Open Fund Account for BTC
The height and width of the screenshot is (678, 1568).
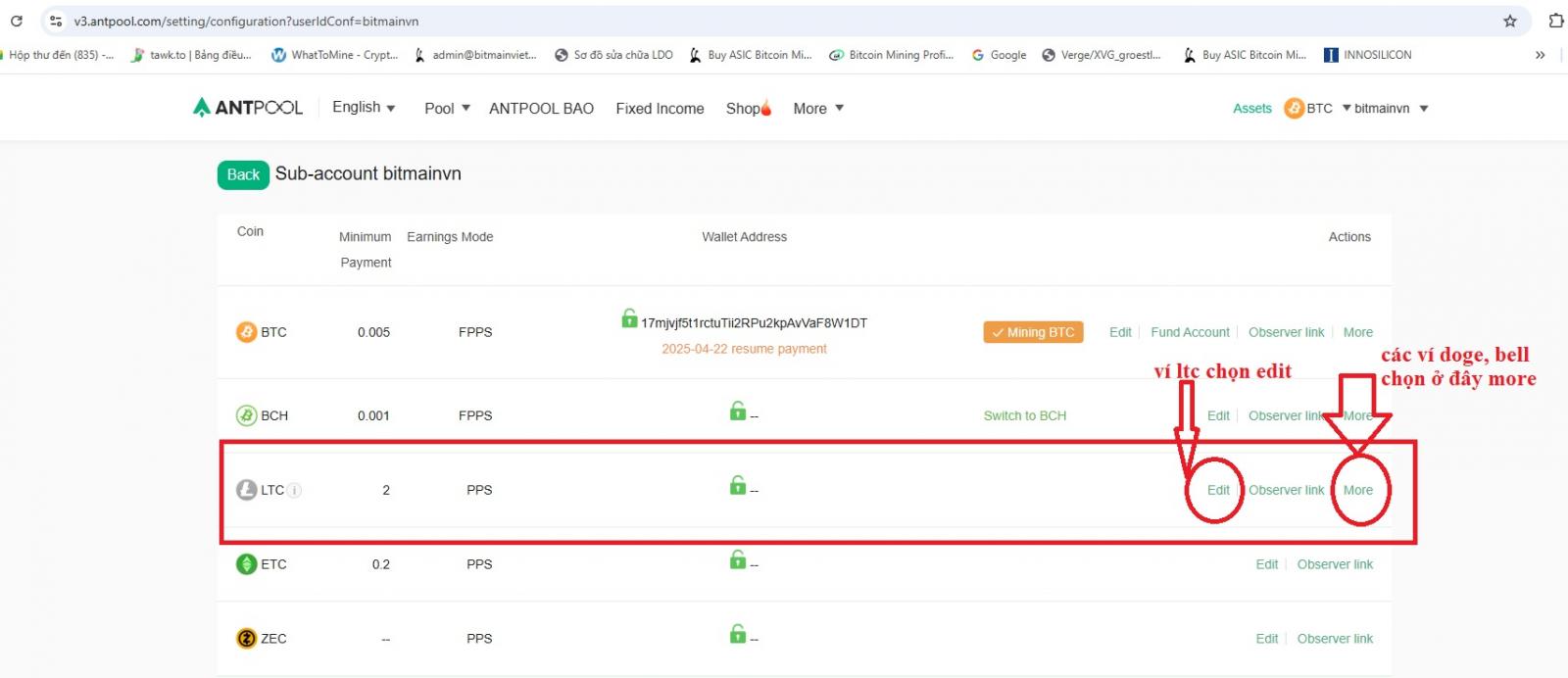1190,332
